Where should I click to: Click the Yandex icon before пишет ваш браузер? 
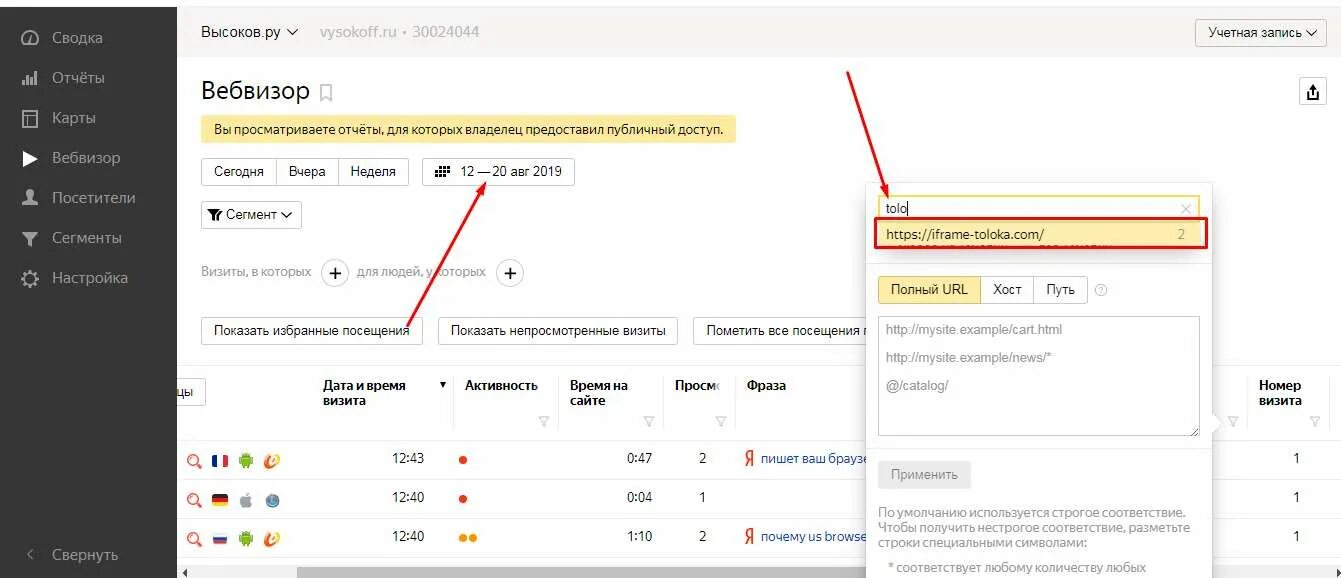coord(748,459)
